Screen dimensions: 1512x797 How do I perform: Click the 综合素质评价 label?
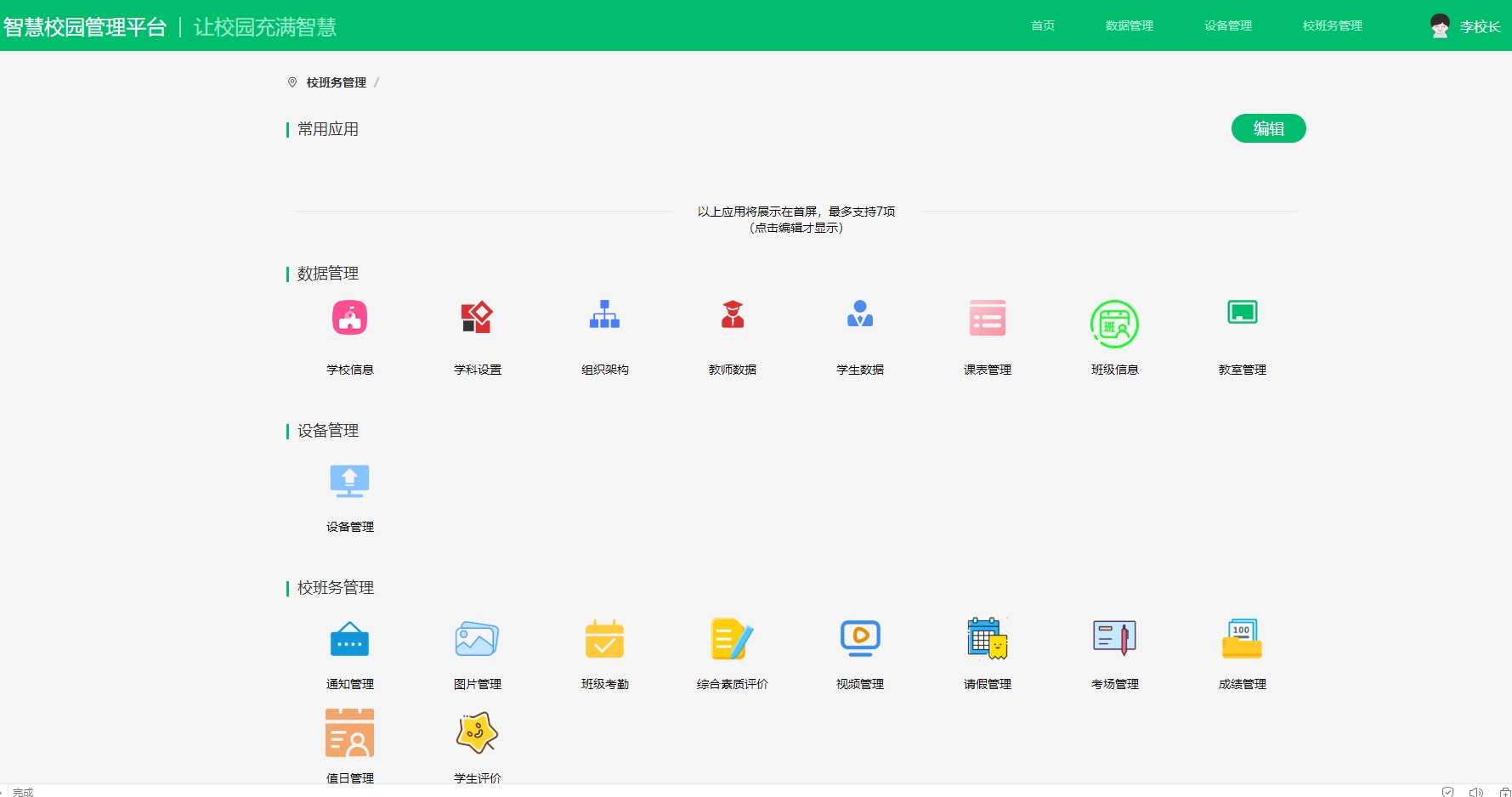733,684
